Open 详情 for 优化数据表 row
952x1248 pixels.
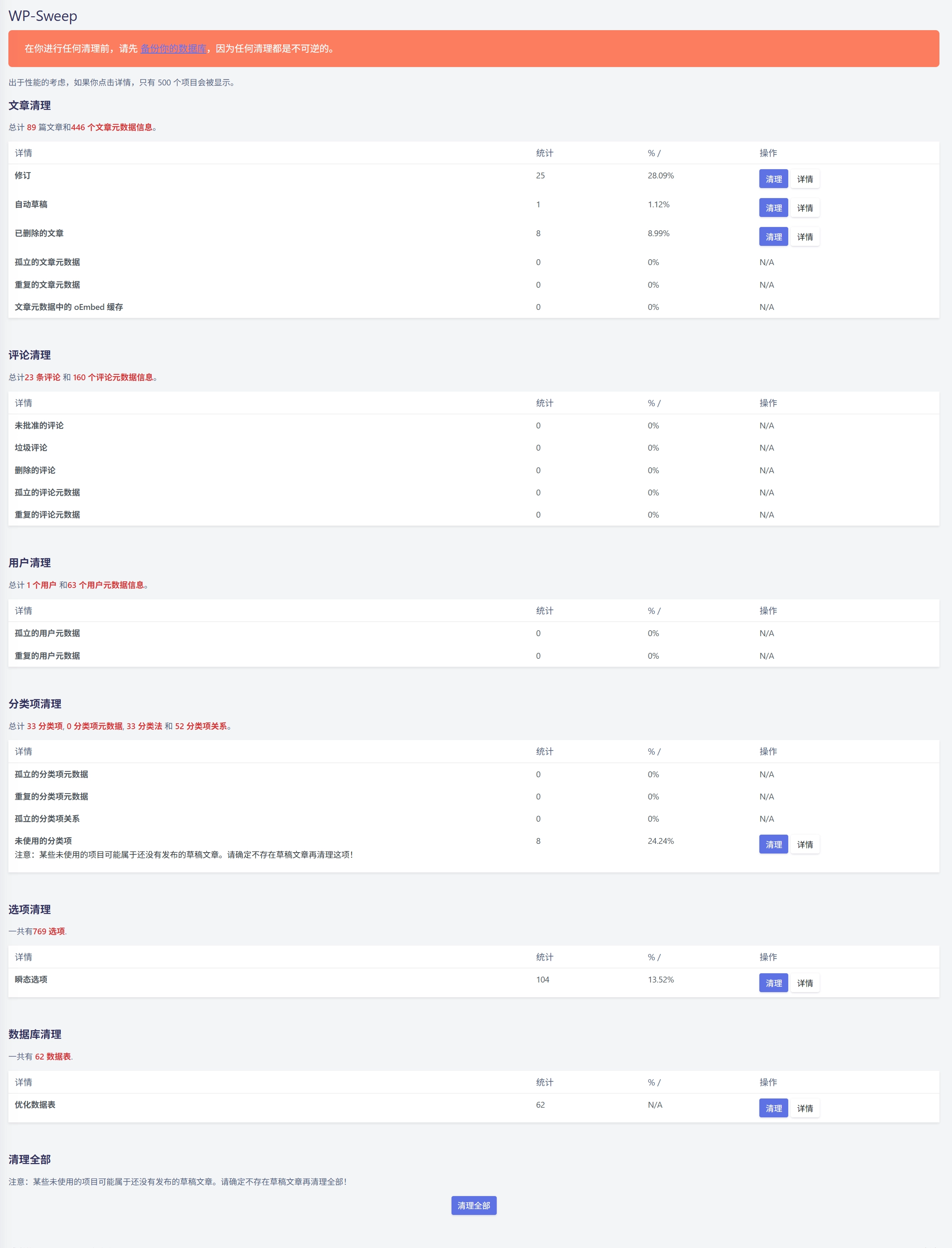(805, 1108)
